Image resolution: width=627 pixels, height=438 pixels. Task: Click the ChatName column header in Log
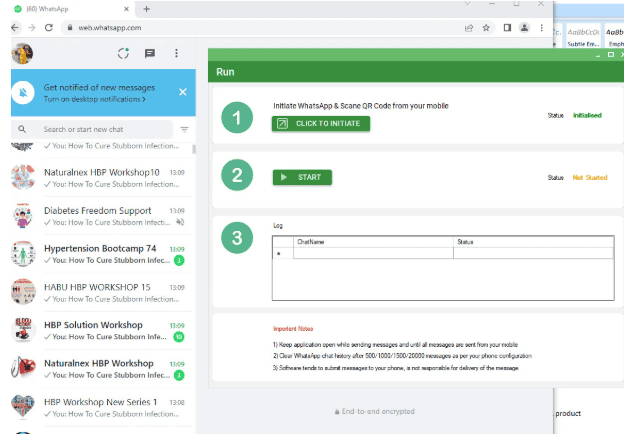tap(373, 242)
